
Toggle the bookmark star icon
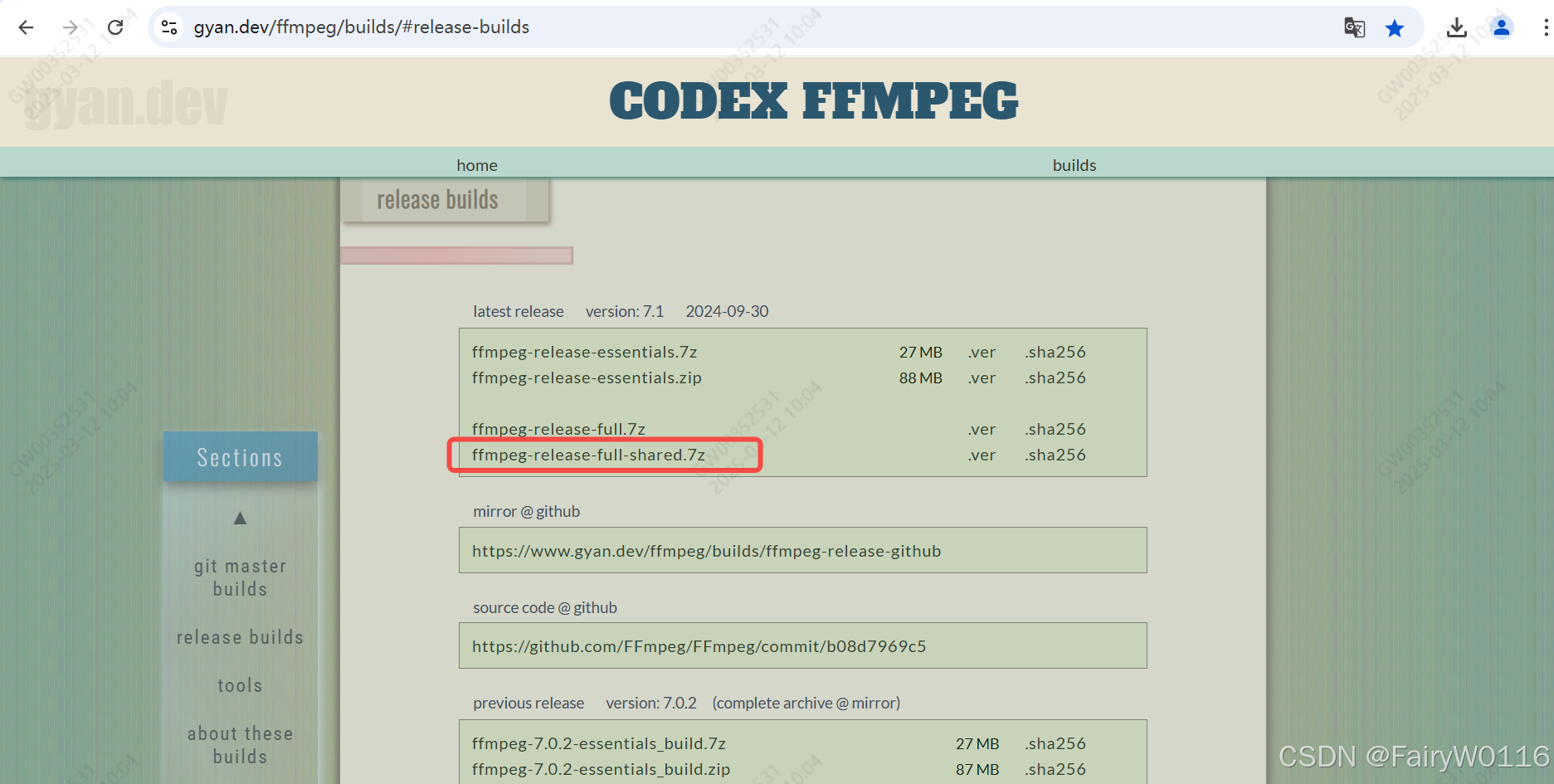pyautogui.click(x=1395, y=28)
